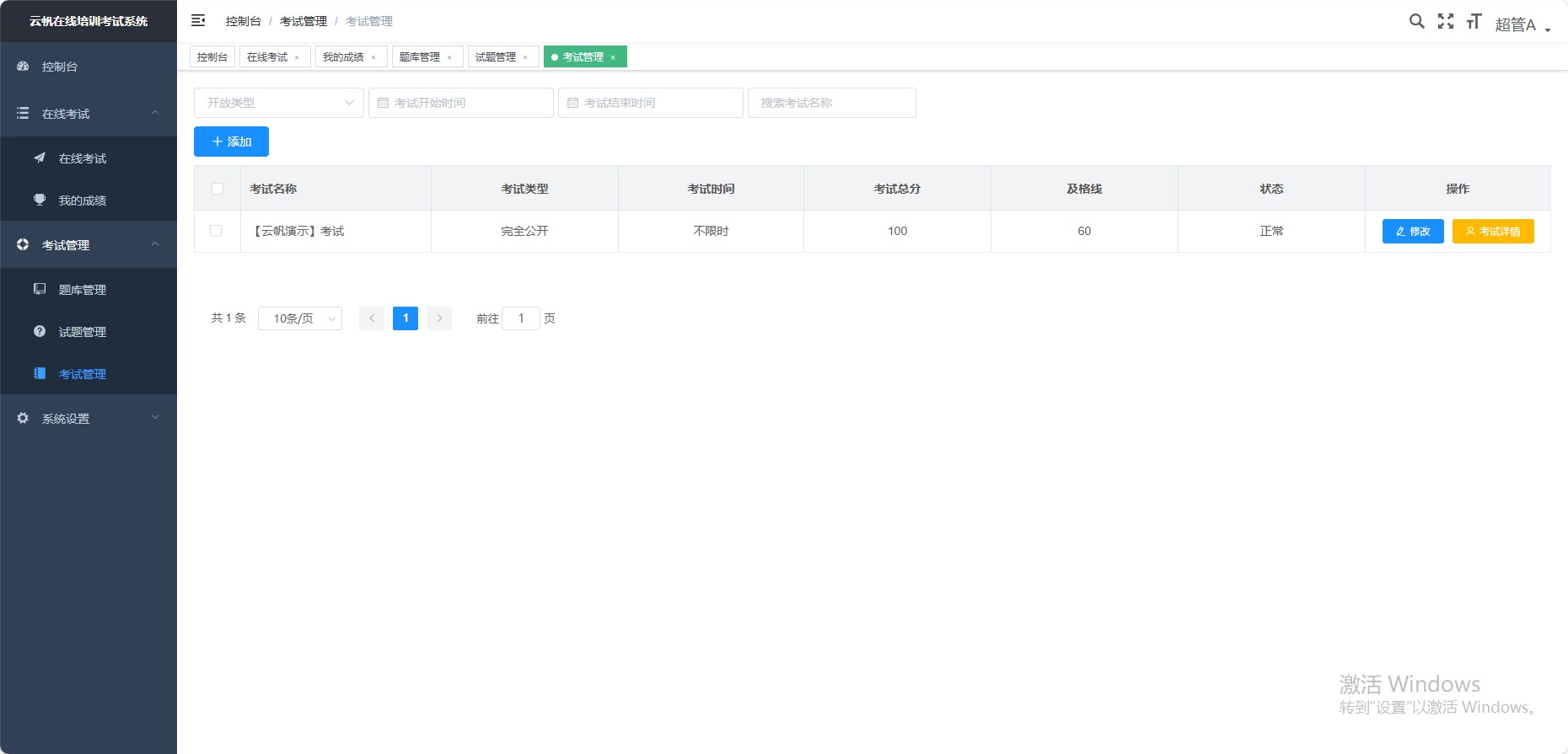The width and height of the screenshot is (1568, 754).
Task: Click the 前往 page number input
Action: tap(521, 318)
